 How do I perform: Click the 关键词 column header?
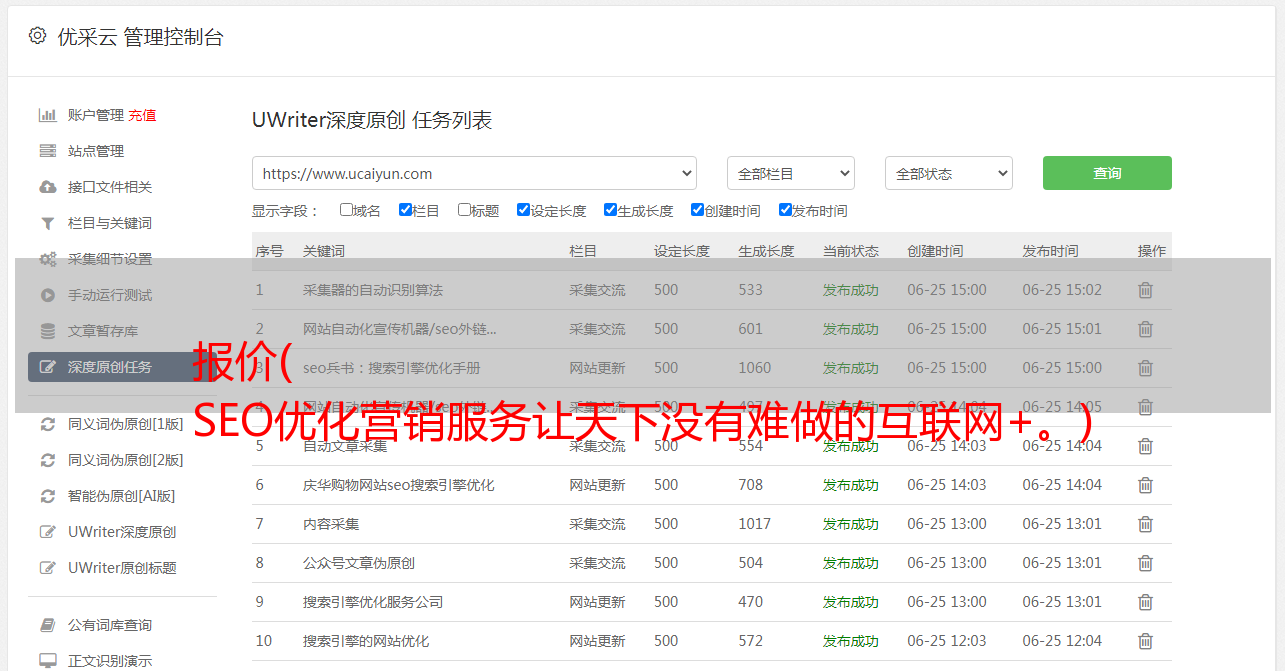pyautogui.click(x=324, y=251)
